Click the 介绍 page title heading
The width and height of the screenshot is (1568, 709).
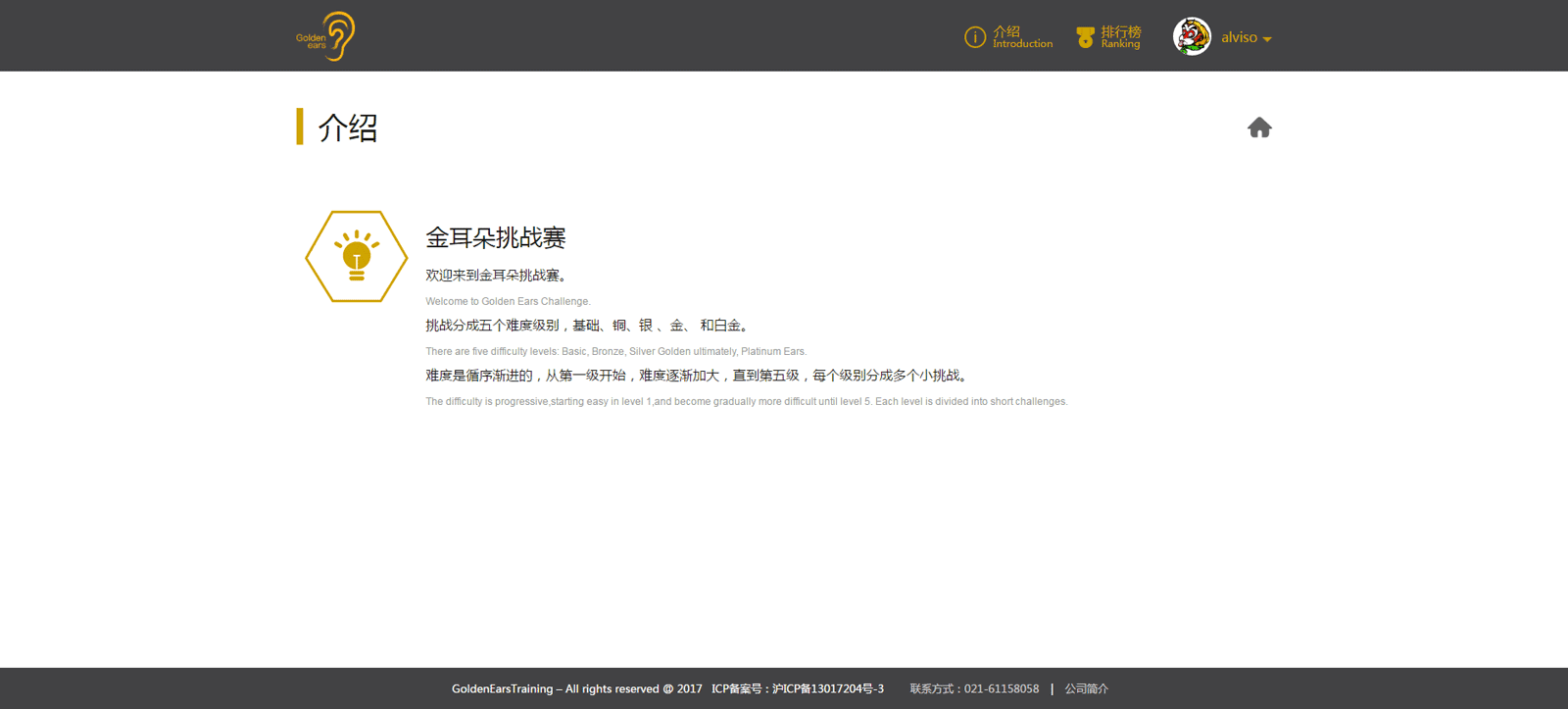point(347,127)
